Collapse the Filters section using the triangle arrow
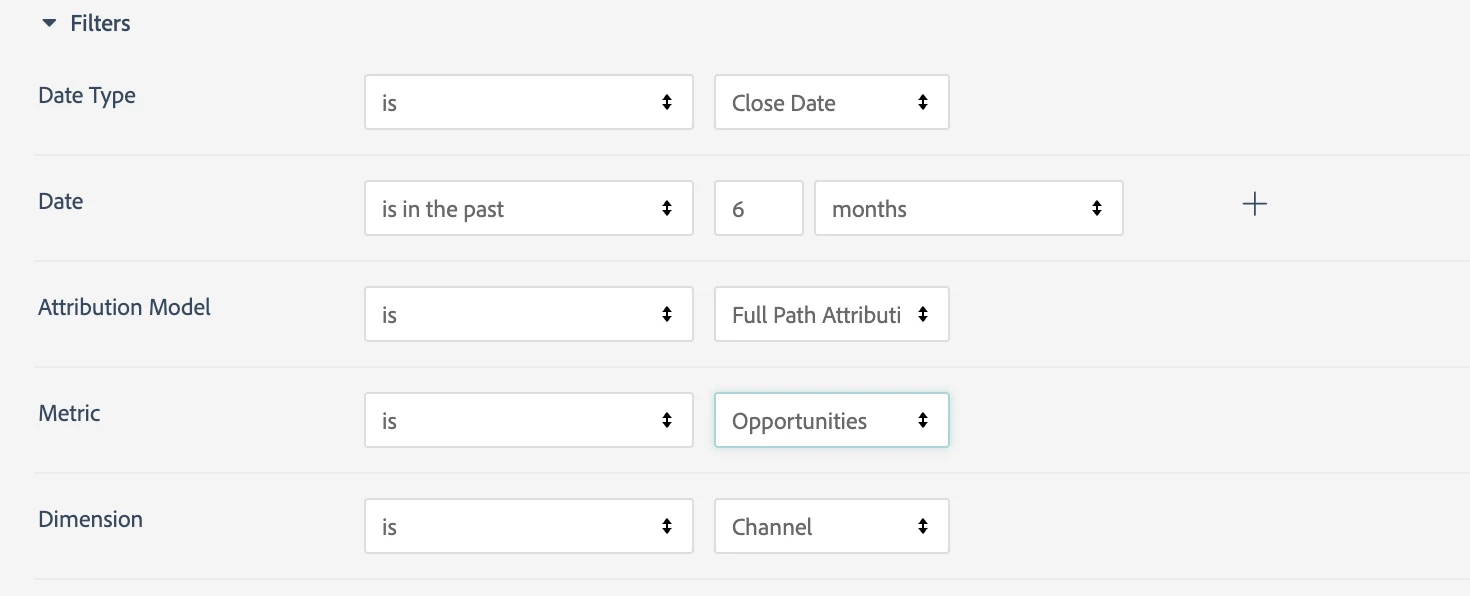 point(49,23)
